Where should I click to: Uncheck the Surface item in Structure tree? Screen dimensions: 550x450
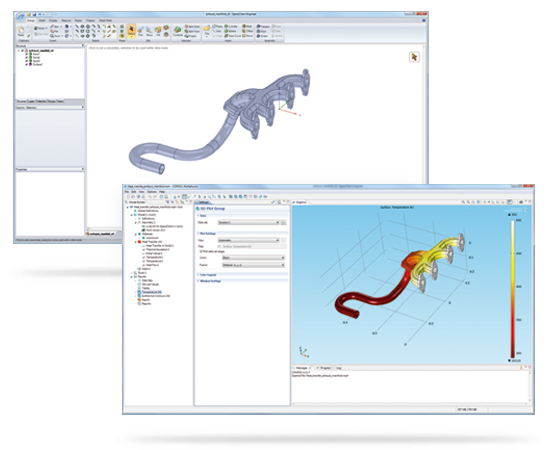pos(27,65)
